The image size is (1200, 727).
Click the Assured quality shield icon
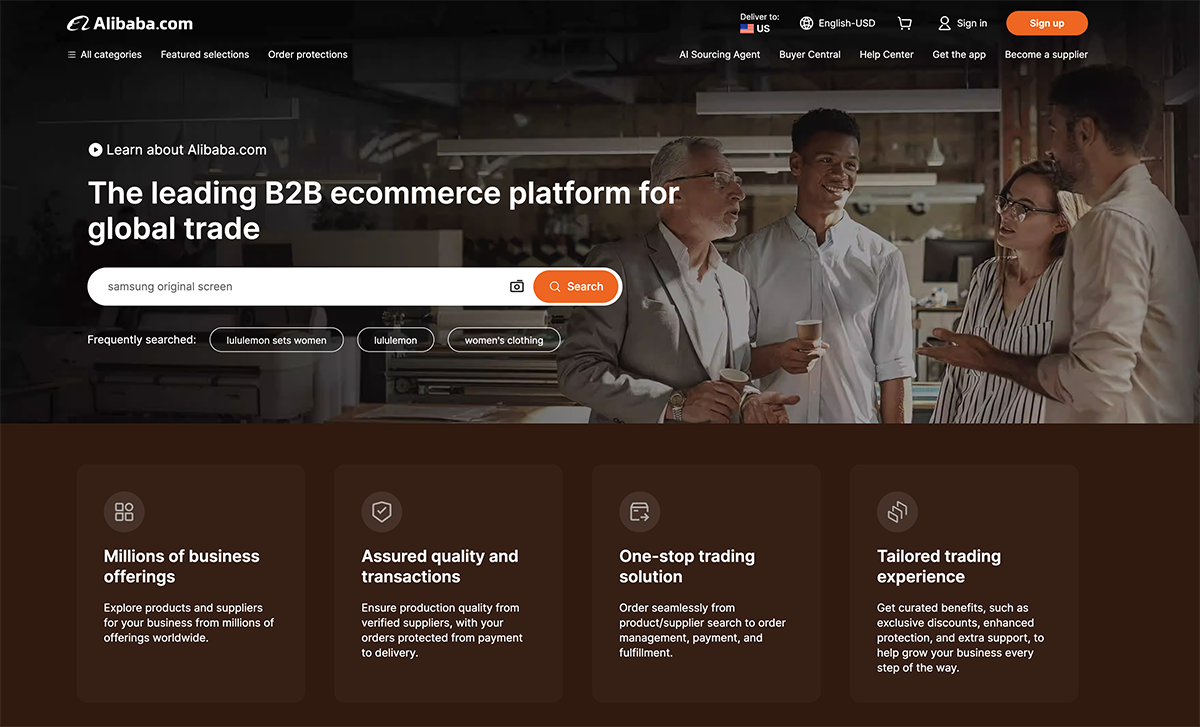pos(382,512)
